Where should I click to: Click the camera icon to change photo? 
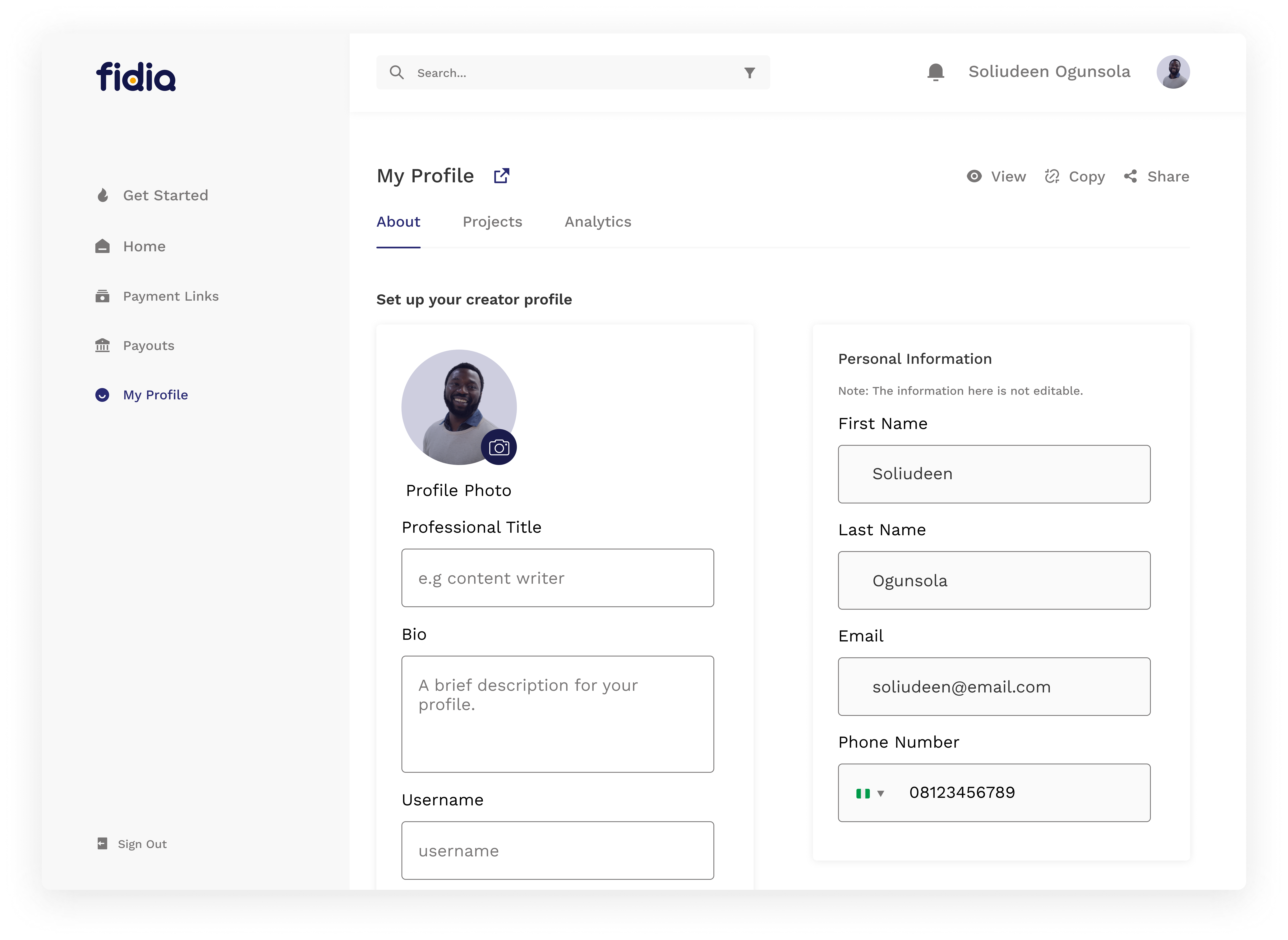[x=499, y=447]
